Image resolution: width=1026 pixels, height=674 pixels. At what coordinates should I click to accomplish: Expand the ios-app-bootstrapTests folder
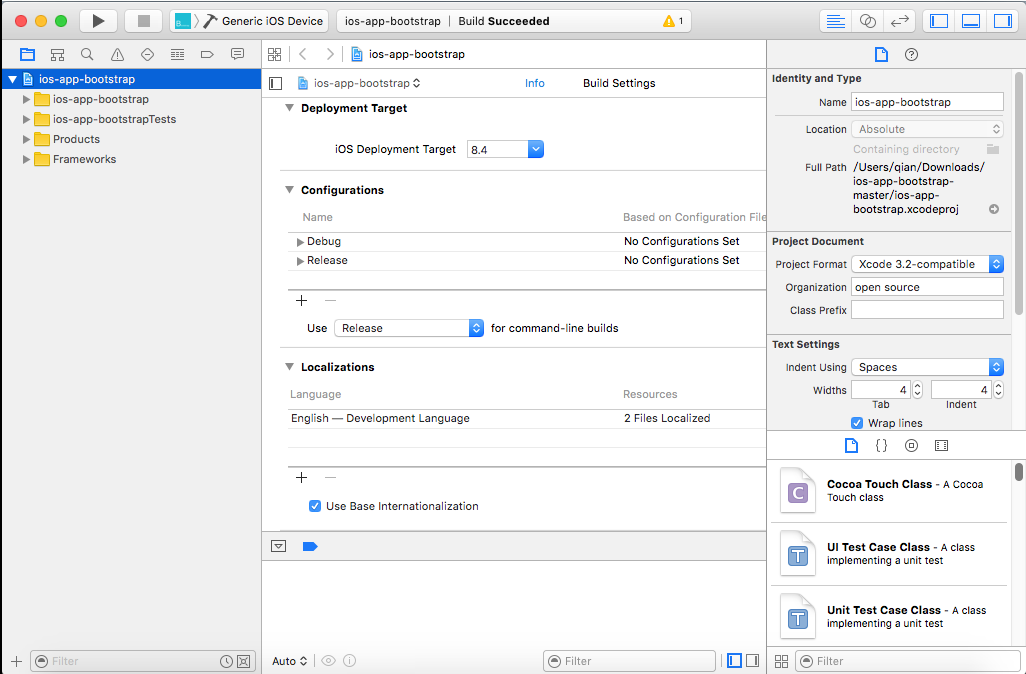point(27,119)
